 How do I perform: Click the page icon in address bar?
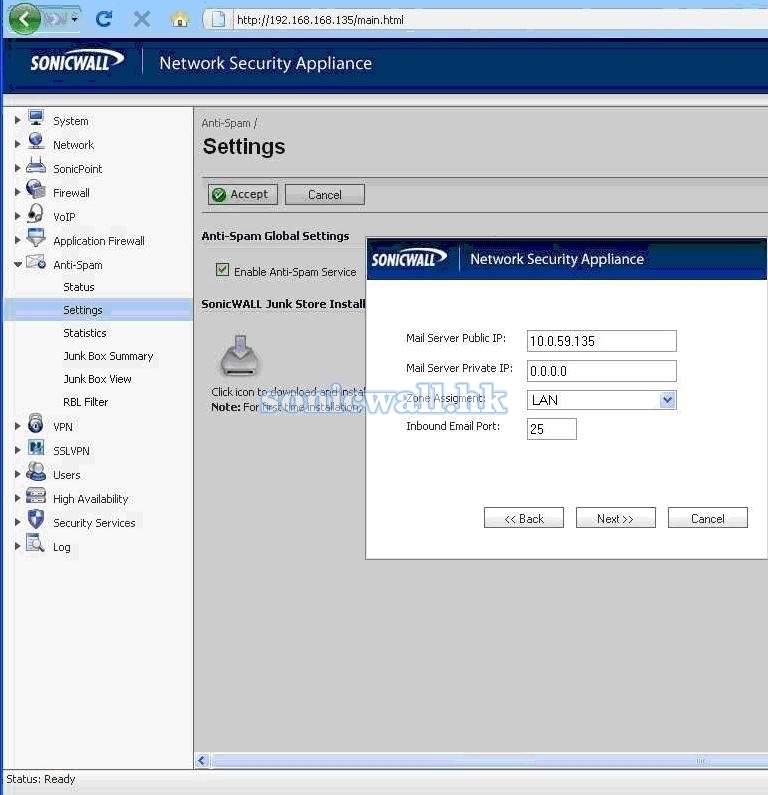pyautogui.click(x=218, y=20)
